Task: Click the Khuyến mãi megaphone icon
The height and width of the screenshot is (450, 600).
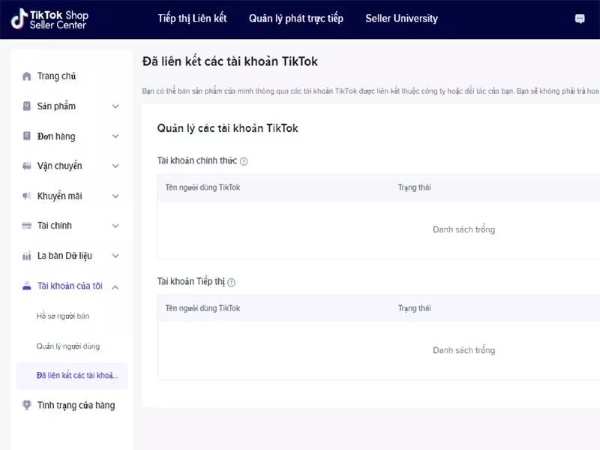Action: 27,196
